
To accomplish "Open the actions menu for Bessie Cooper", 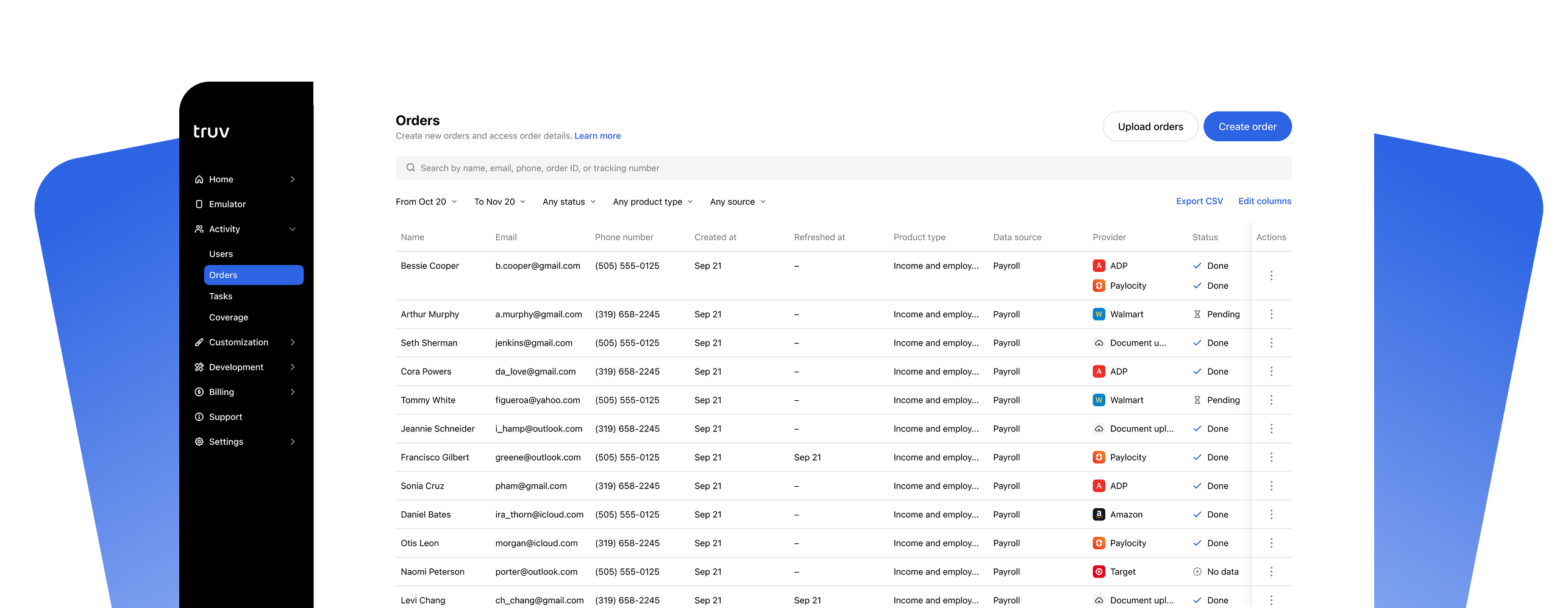I will click(x=1272, y=275).
